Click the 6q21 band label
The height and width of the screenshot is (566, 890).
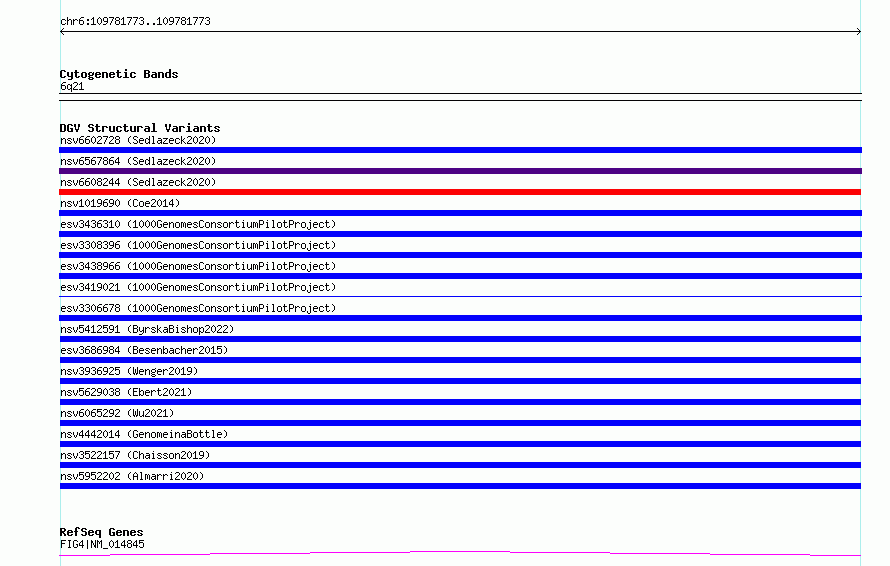pyautogui.click(x=72, y=86)
